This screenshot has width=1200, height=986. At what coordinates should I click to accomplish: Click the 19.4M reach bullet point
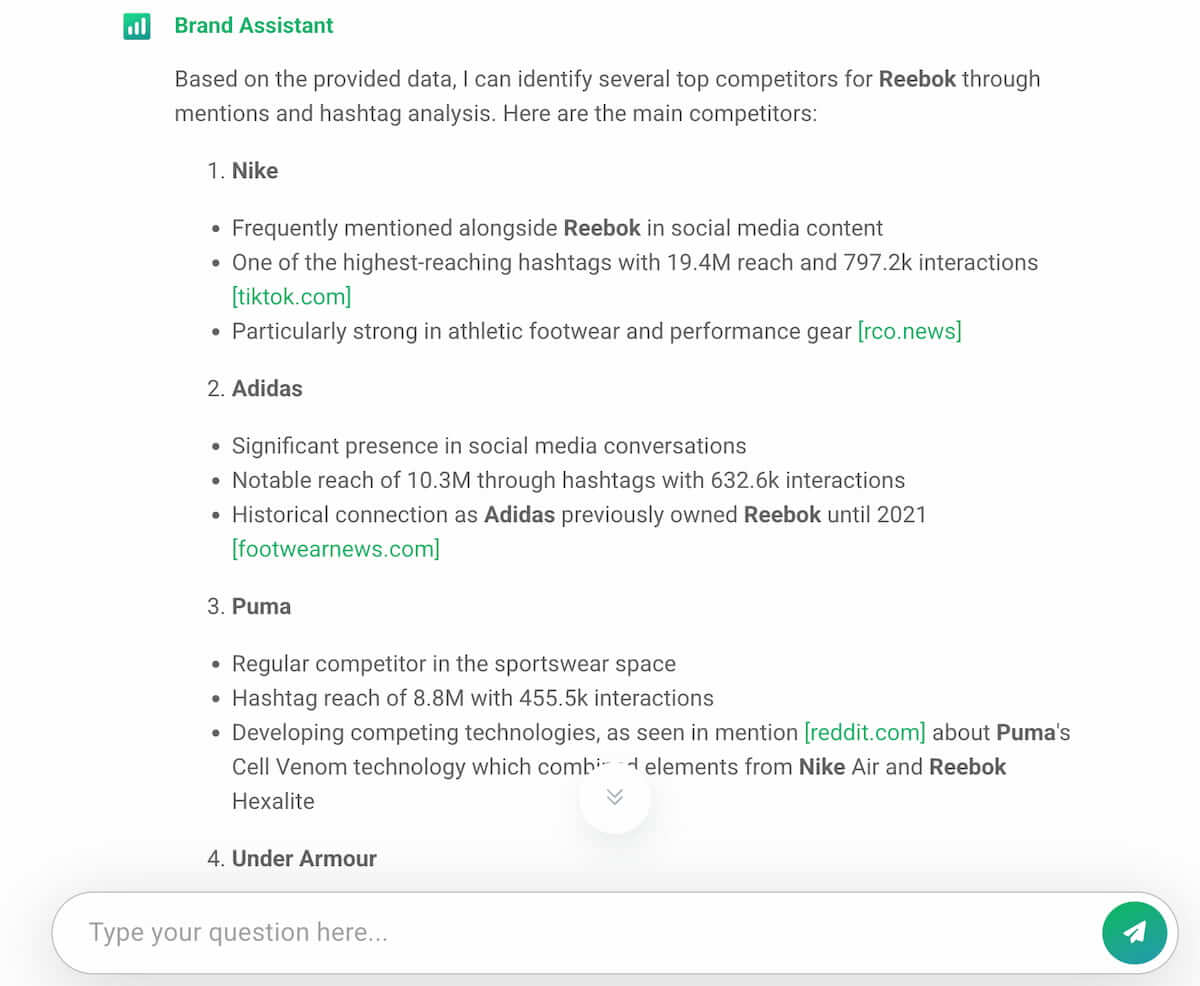pyautogui.click(x=634, y=262)
